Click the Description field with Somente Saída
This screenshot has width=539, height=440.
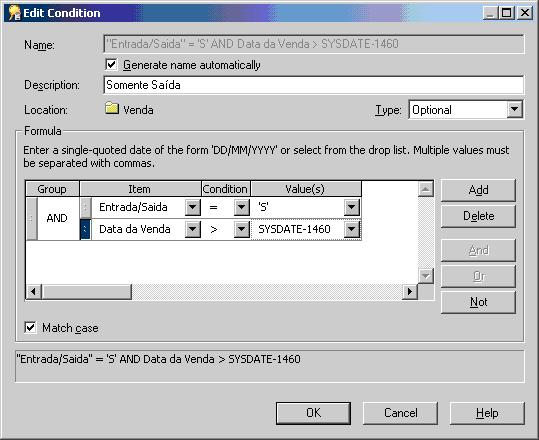tap(314, 85)
